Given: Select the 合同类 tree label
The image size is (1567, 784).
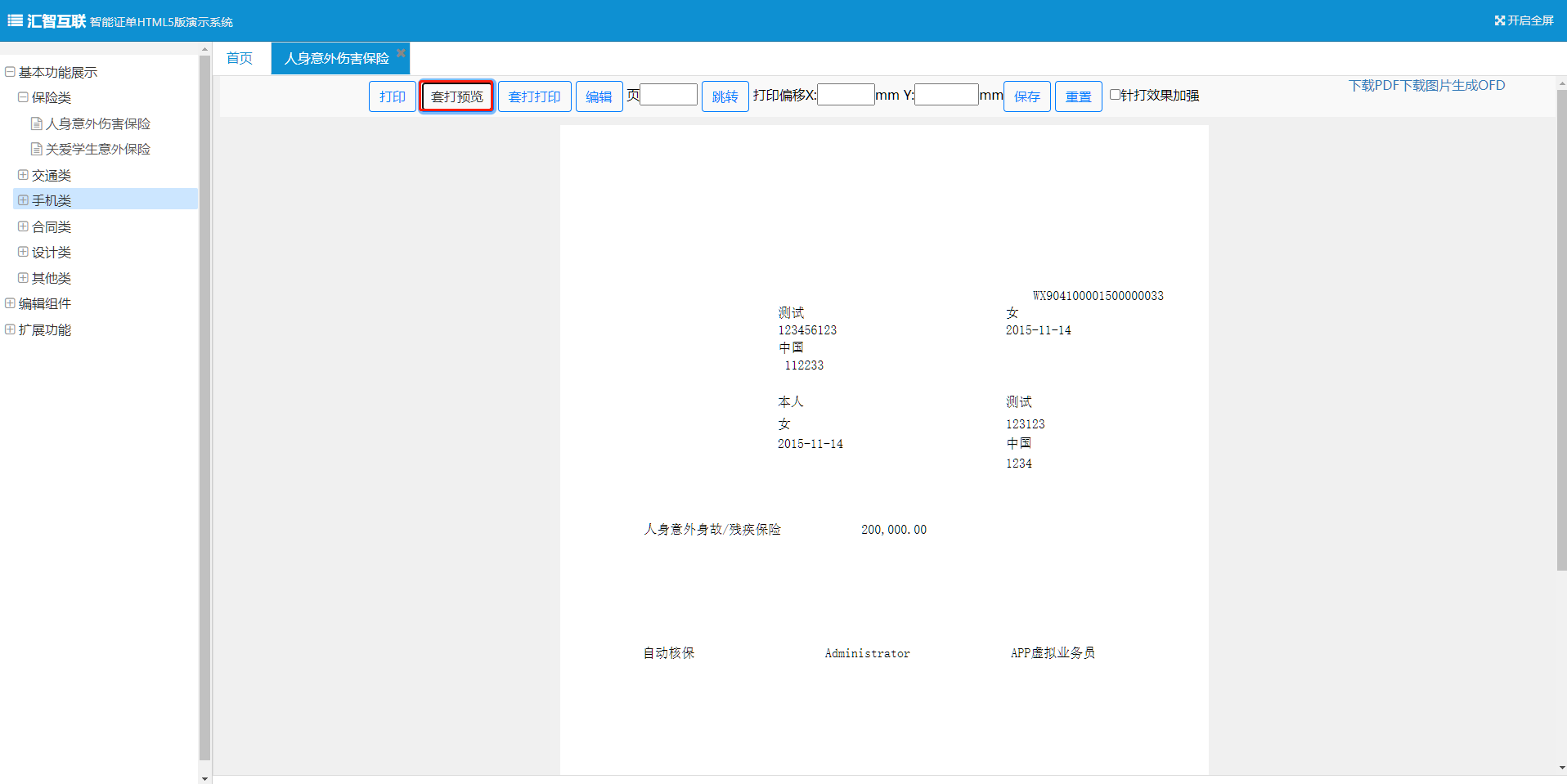Looking at the screenshot, I should pyautogui.click(x=52, y=226).
